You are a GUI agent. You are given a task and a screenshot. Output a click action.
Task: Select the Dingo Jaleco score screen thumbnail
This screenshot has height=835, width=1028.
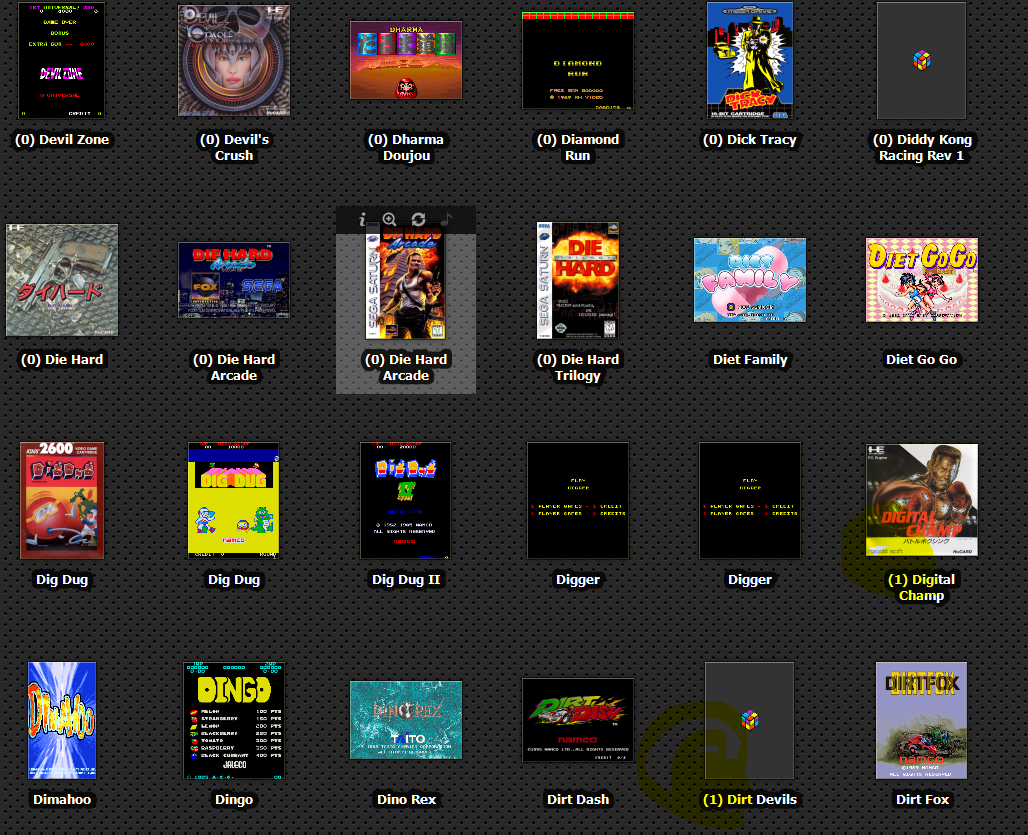tap(234, 720)
